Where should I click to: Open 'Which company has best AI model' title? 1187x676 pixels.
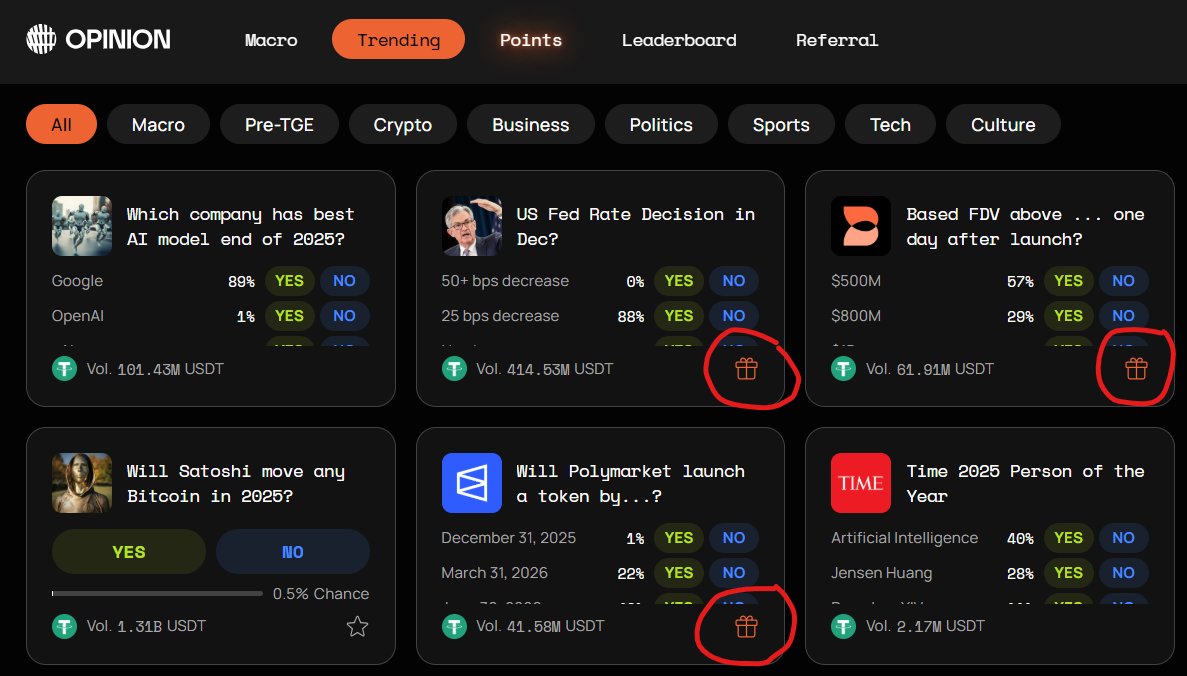tap(240, 226)
